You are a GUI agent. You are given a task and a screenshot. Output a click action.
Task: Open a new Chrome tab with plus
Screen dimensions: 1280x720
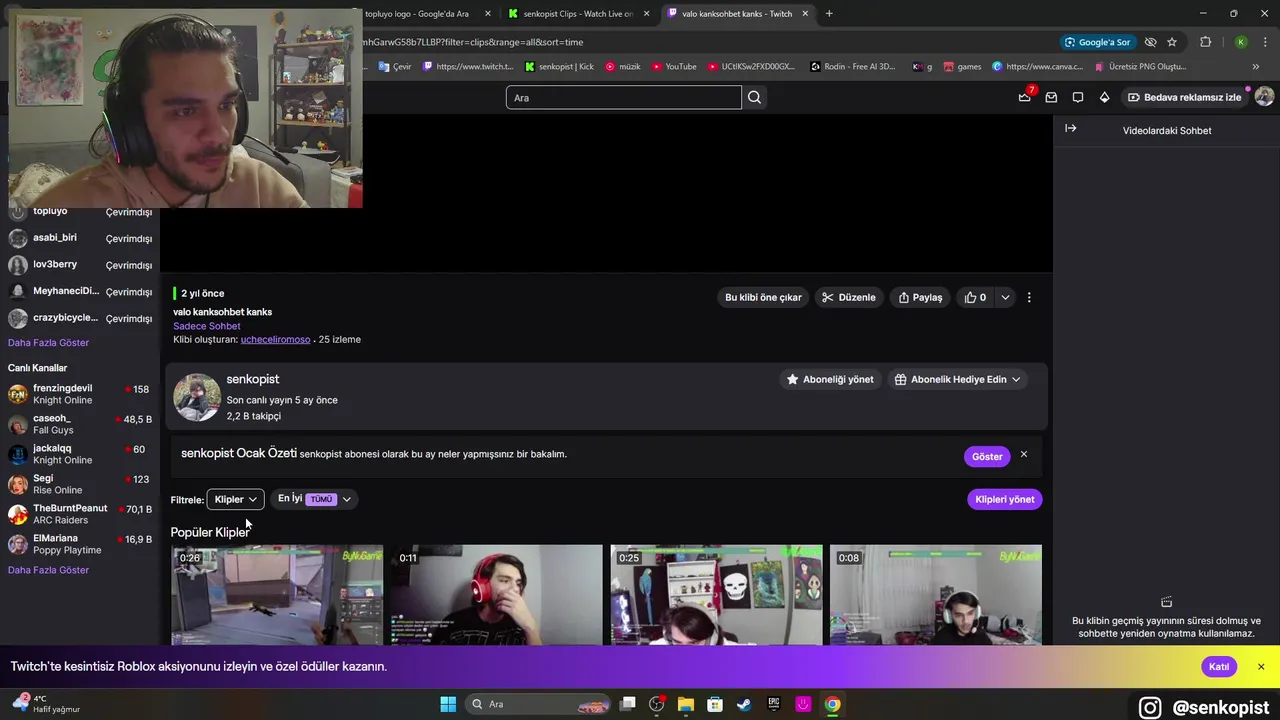click(829, 14)
